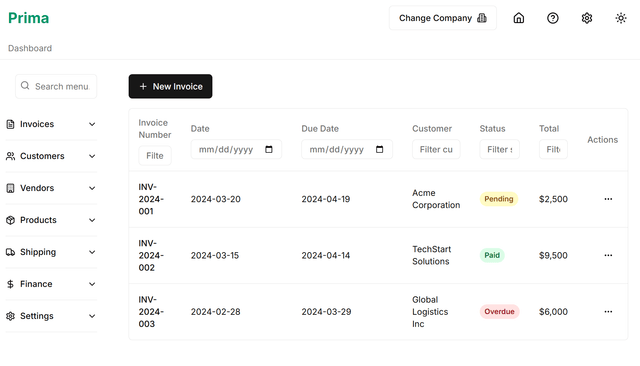Click the Finance dollar icon in sidebar
Image resolution: width=640 pixels, height=366 pixels.
click(x=11, y=284)
